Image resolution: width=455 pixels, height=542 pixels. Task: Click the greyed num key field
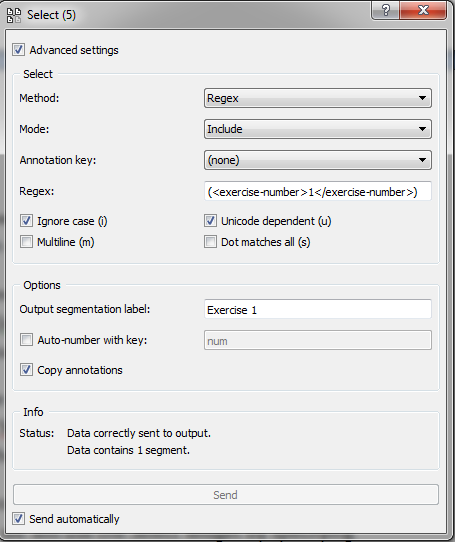point(317,340)
